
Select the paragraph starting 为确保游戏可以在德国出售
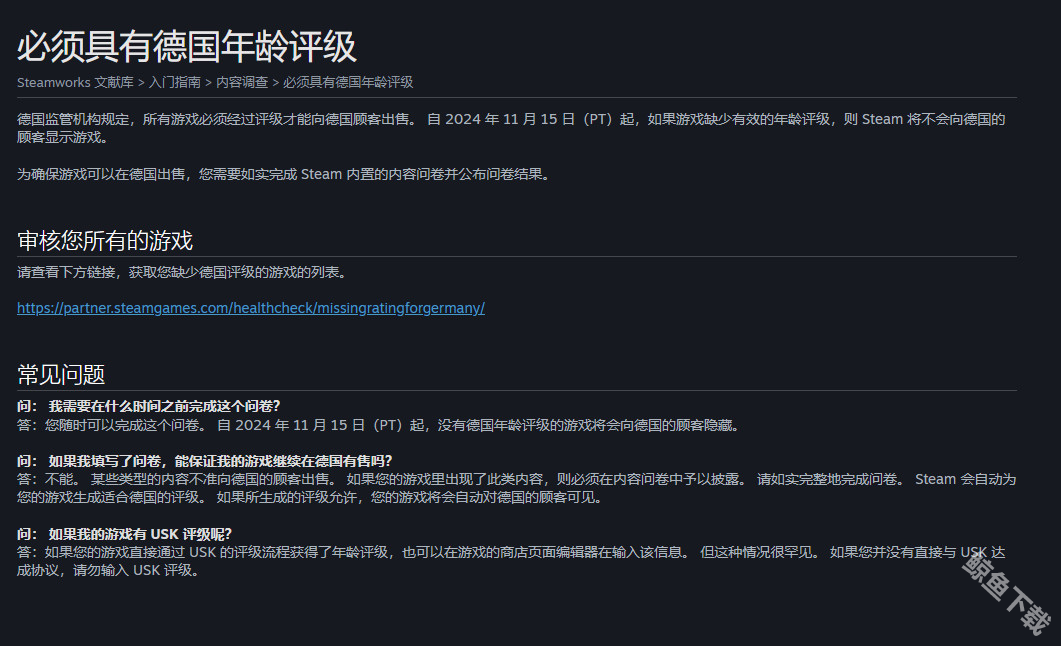pos(283,174)
